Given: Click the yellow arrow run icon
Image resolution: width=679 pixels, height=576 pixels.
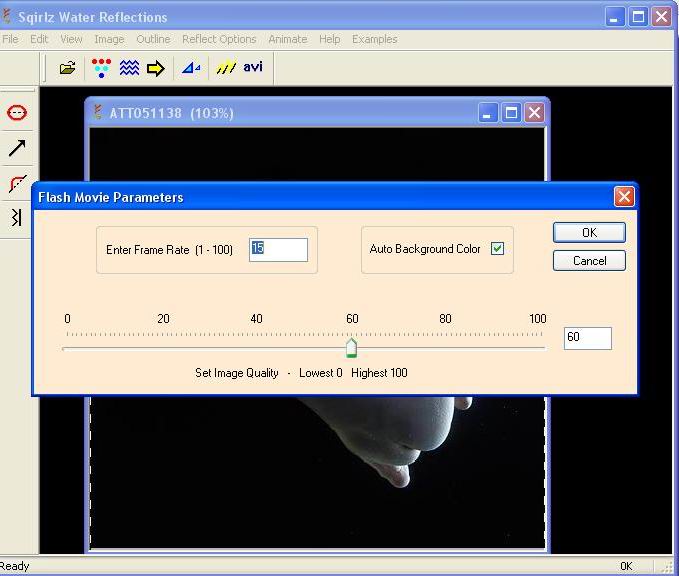Looking at the screenshot, I should click(x=155, y=68).
